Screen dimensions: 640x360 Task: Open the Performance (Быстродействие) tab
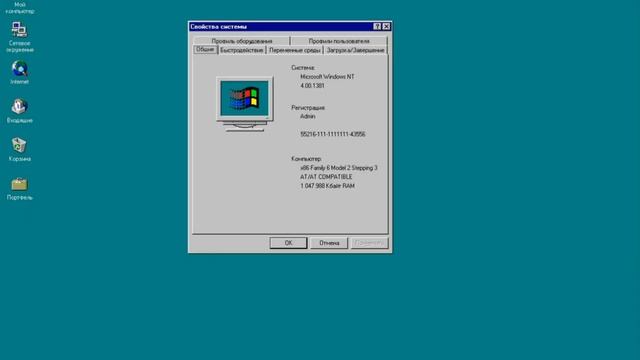242,50
